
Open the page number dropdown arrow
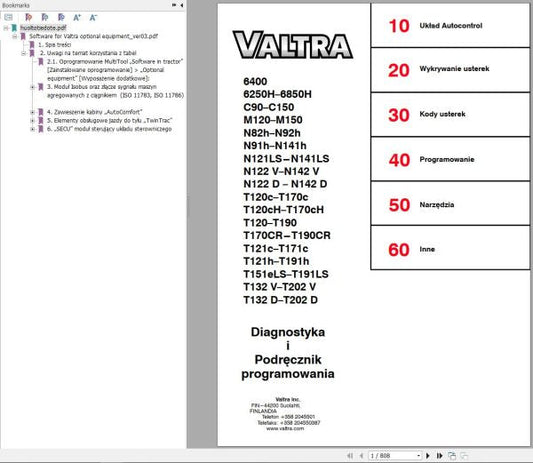coord(419,456)
